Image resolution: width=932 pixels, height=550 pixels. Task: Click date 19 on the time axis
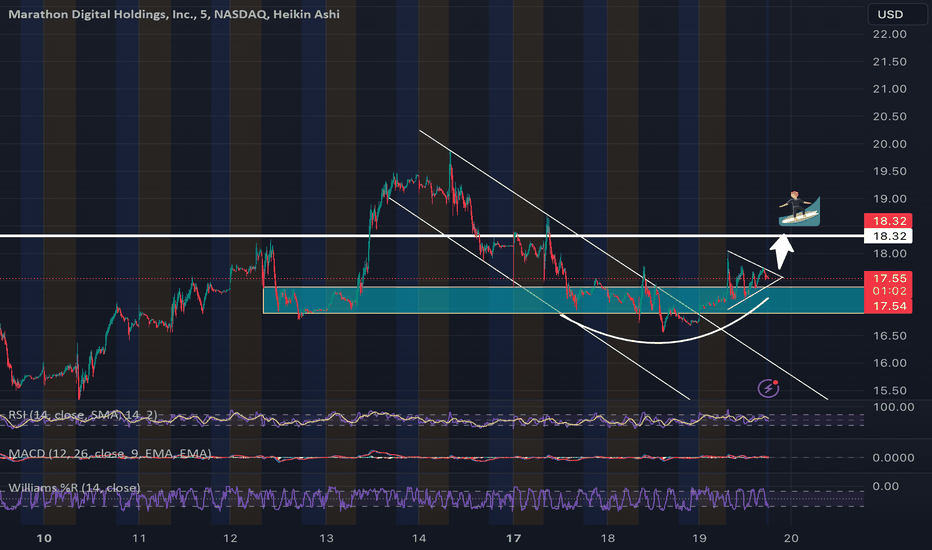click(x=699, y=538)
